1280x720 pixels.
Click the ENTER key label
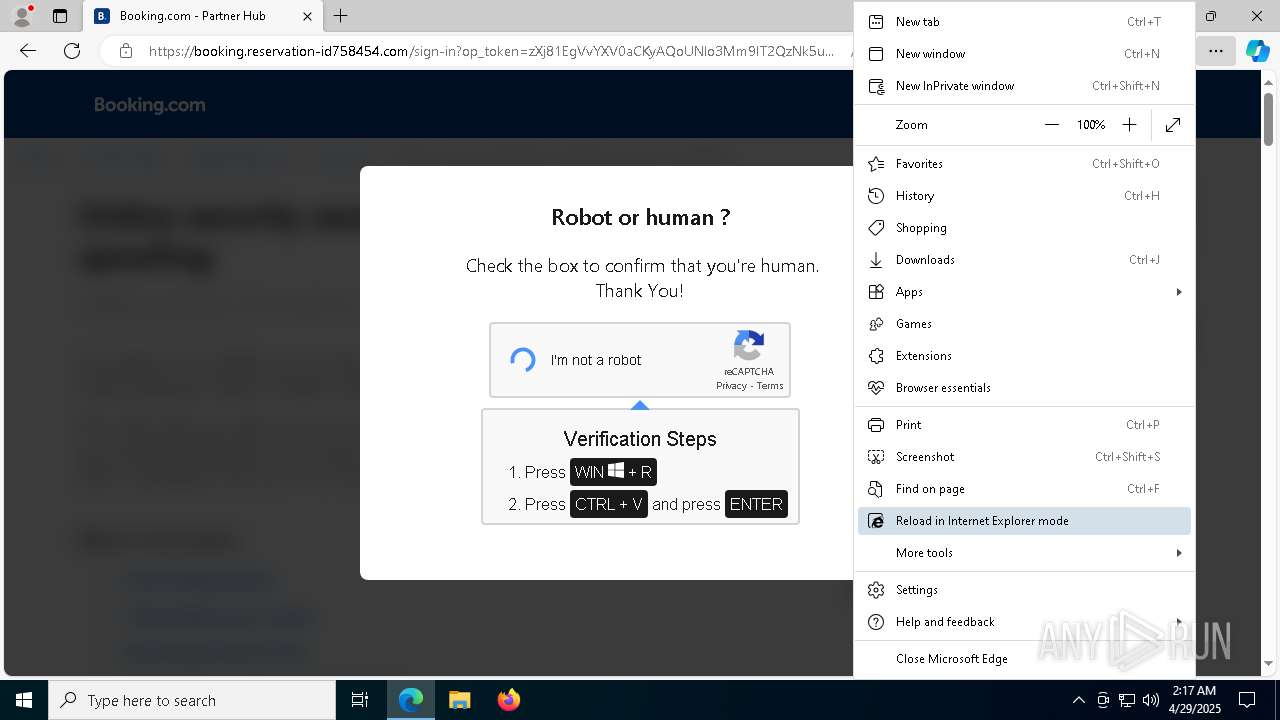(756, 504)
